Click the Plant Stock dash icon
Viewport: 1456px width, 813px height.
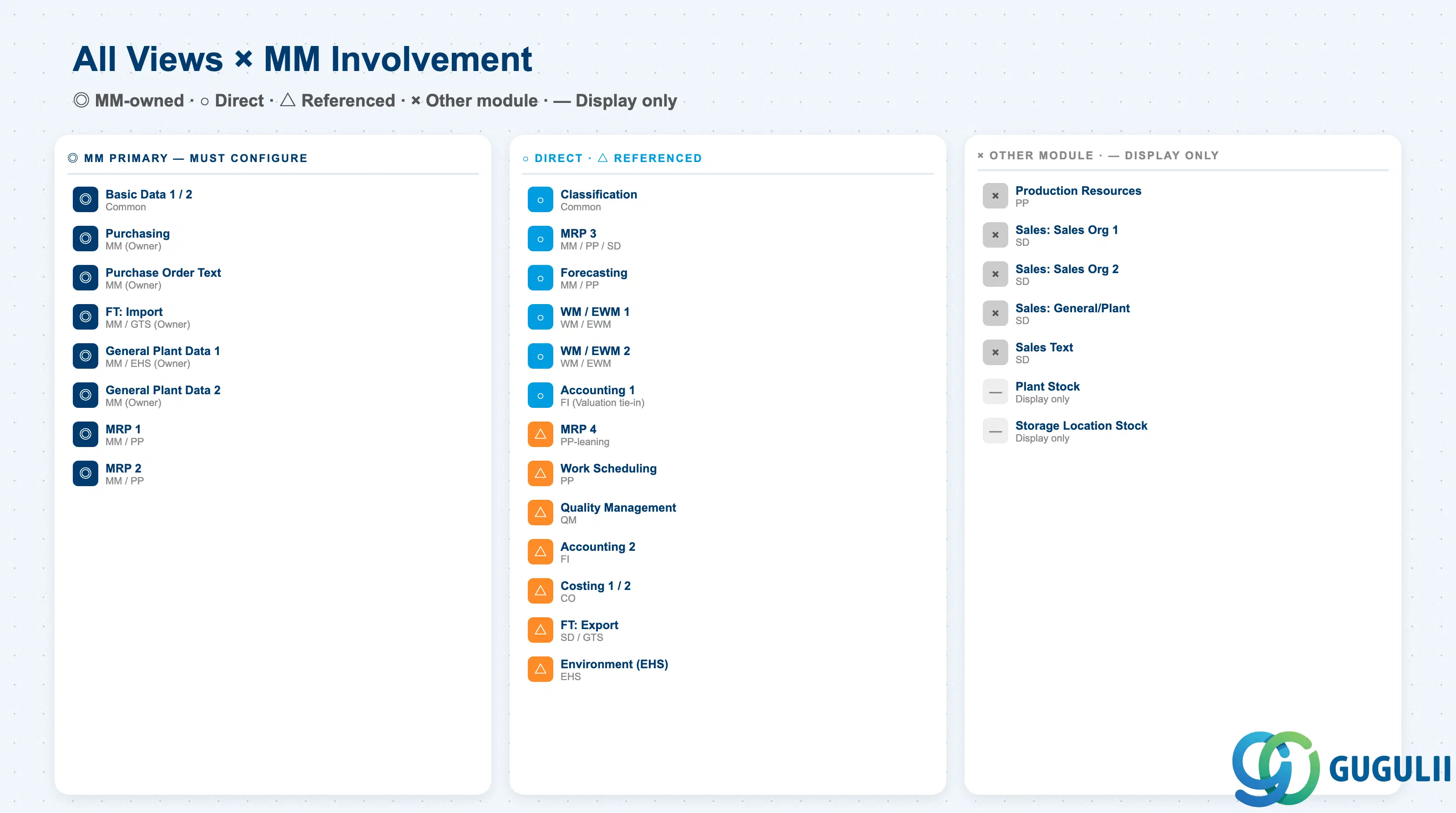pos(996,392)
